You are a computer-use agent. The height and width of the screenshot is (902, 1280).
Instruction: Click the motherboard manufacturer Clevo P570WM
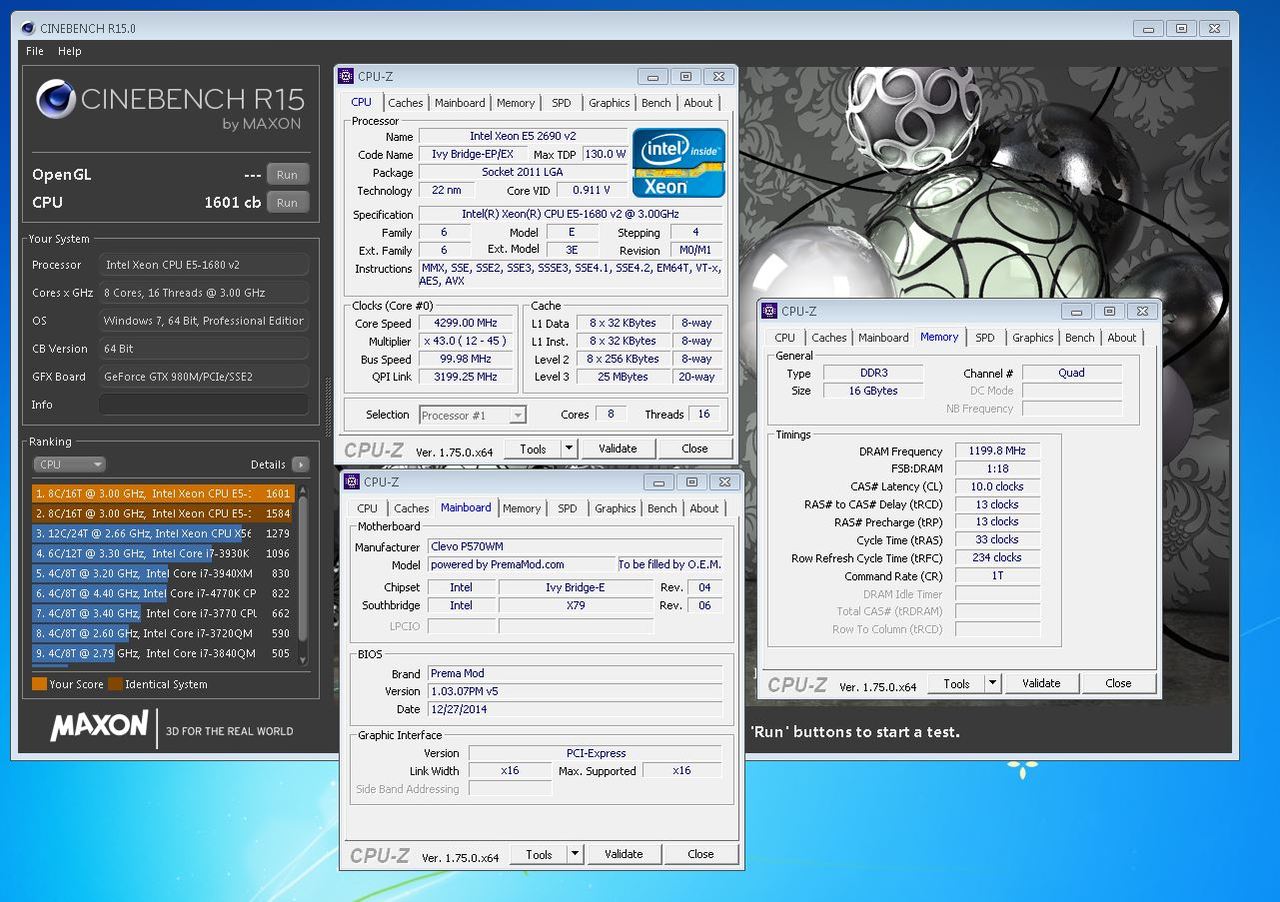(575, 547)
